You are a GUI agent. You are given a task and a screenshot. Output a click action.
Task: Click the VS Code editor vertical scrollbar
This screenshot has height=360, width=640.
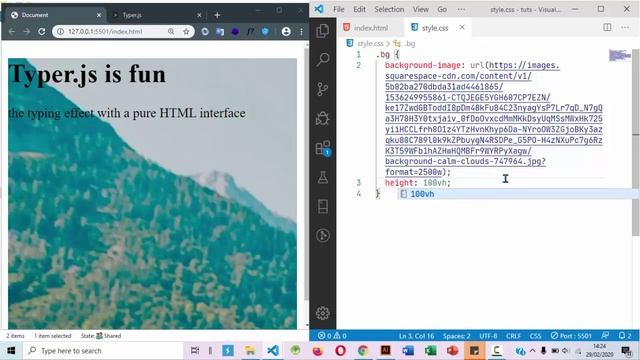click(x=636, y=143)
